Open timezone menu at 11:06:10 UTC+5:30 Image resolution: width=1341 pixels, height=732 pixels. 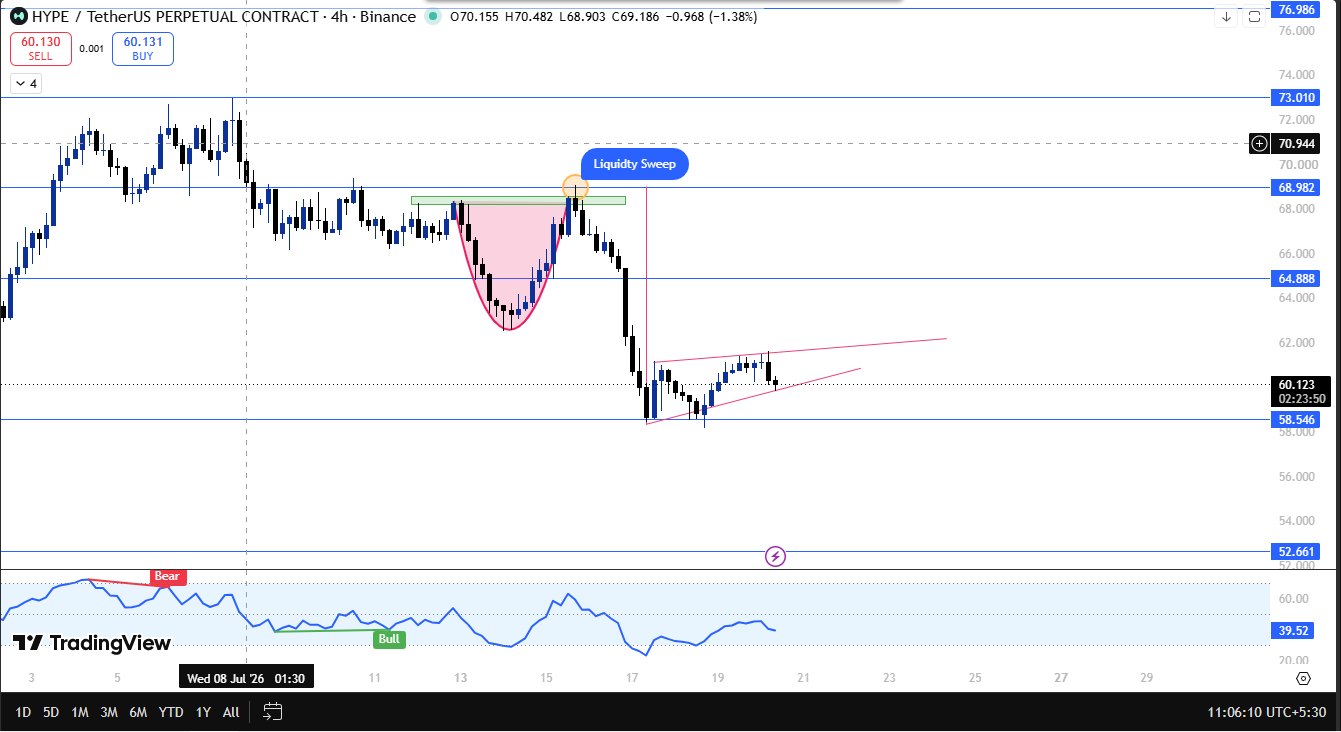coord(1267,712)
